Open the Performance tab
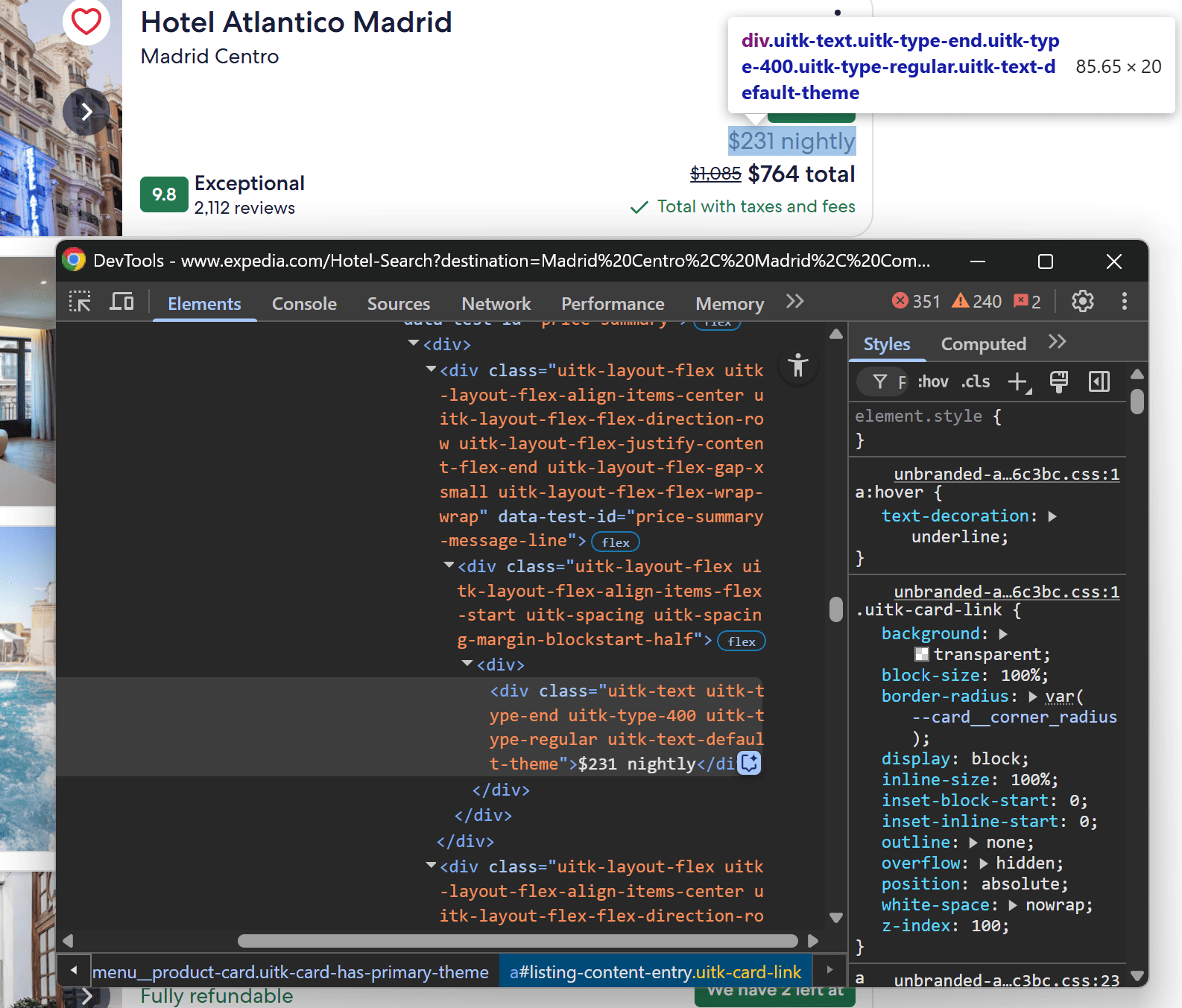The height and width of the screenshot is (1008, 1182). point(613,303)
